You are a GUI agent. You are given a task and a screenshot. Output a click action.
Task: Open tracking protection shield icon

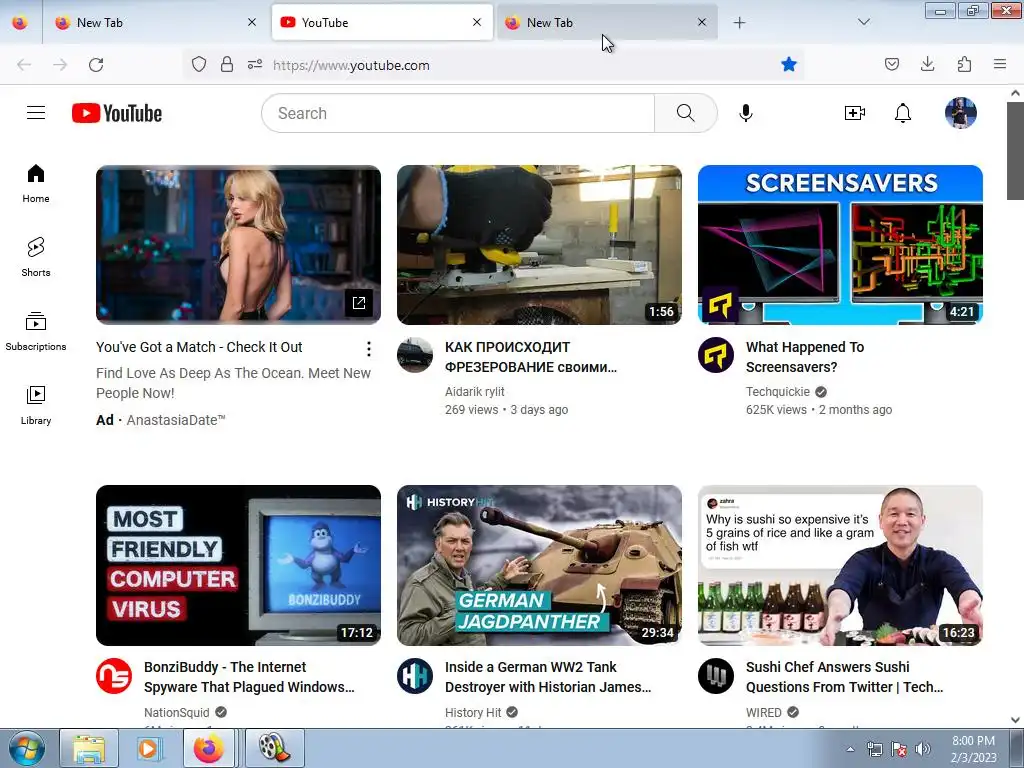[199, 65]
